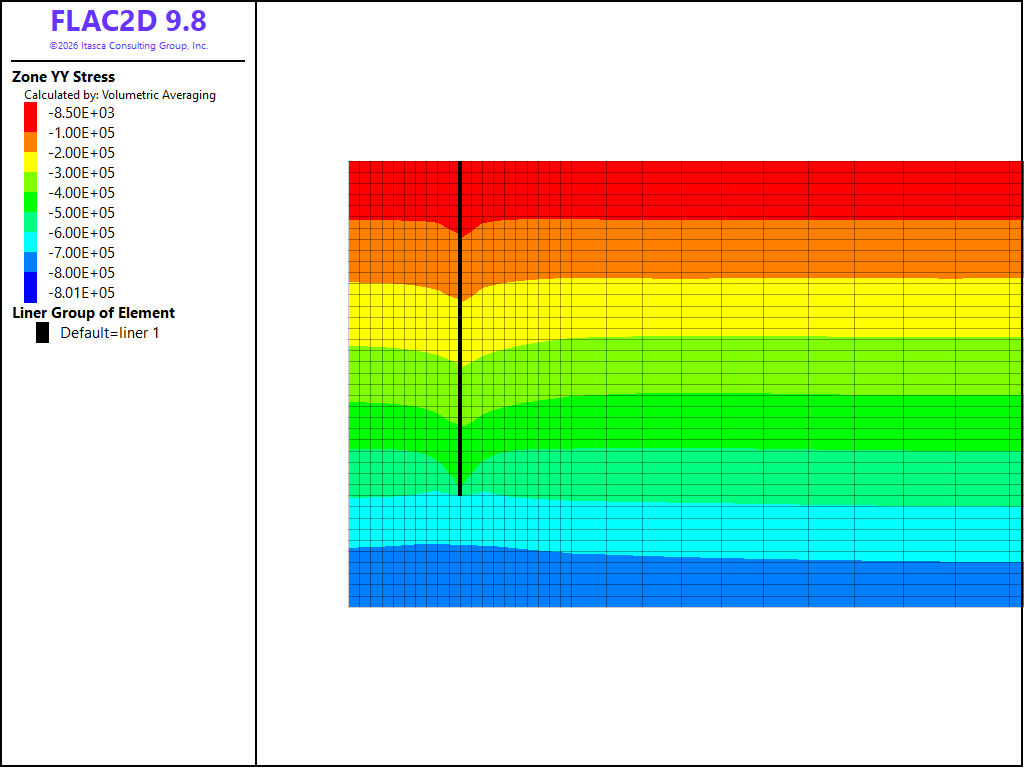Click the -8.01E+05 legend value label
Image resolution: width=1024 pixels, height=768 pixels.
(82, 293)
